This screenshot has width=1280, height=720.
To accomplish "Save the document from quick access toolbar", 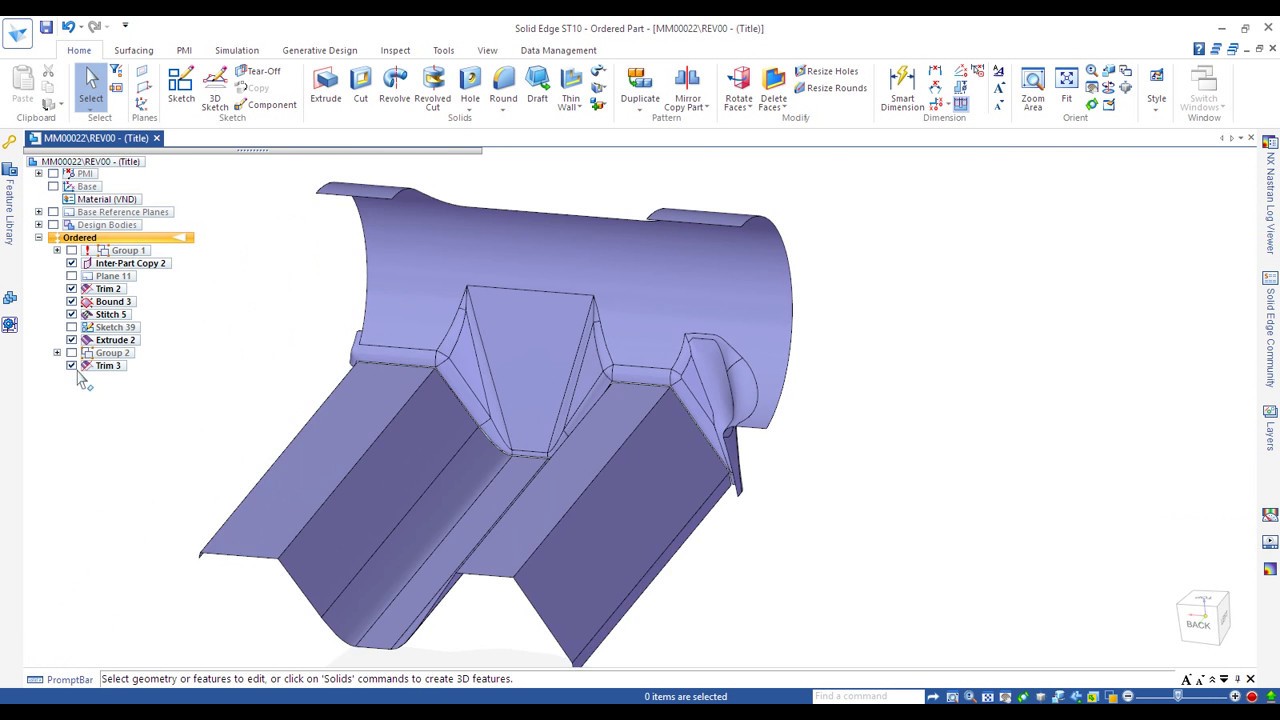I will 46,27.
